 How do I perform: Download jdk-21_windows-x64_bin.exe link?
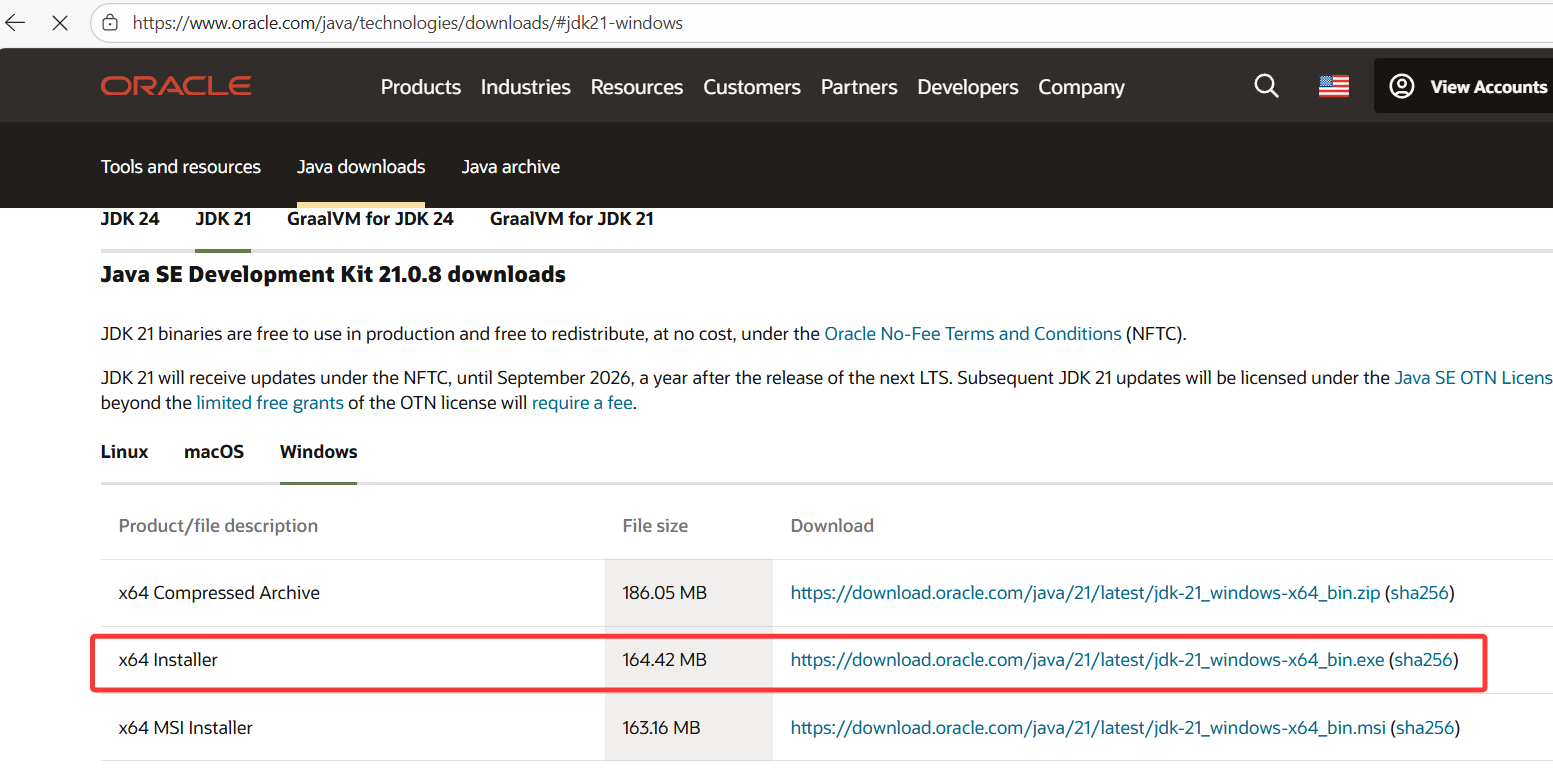pos(1087,660)
